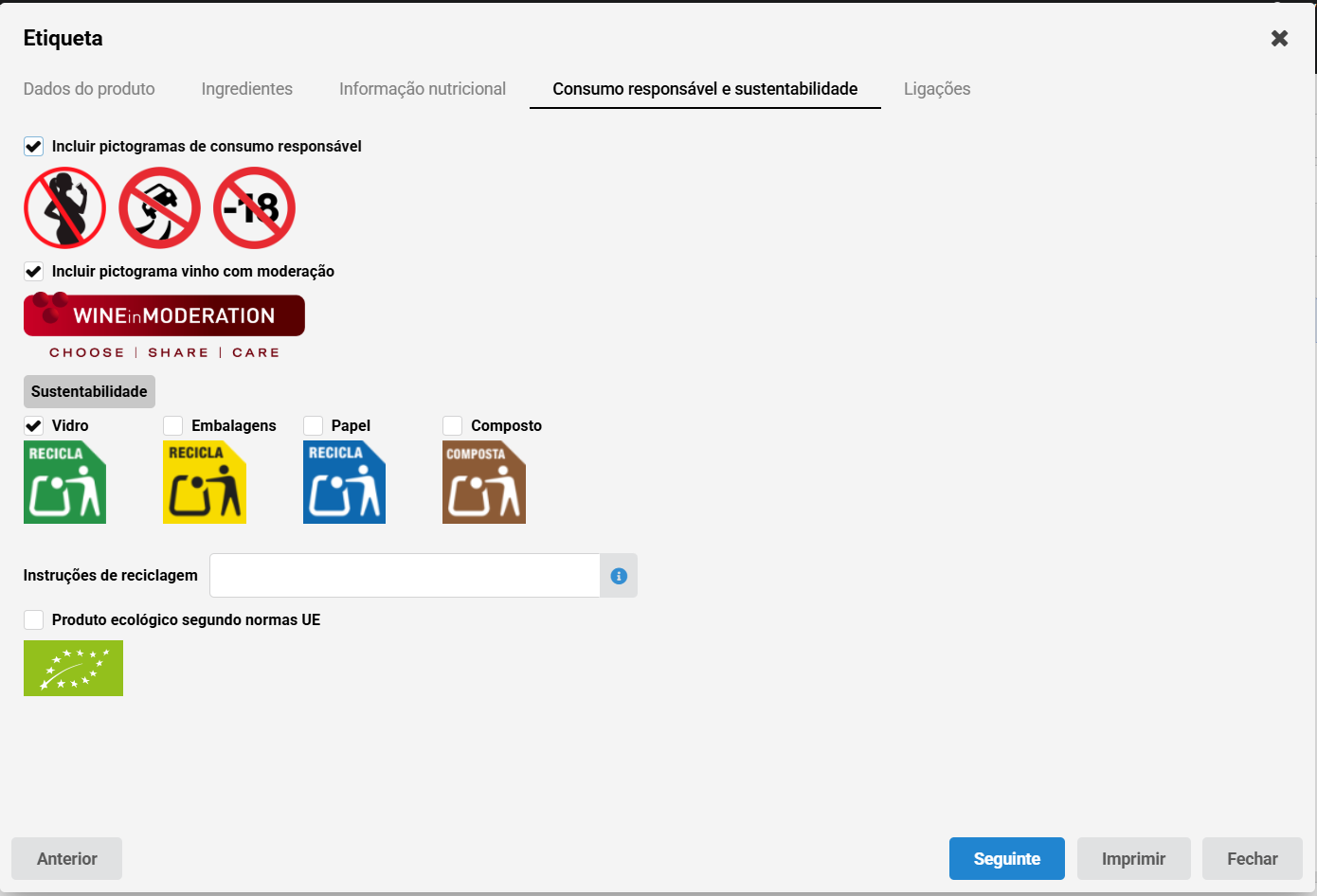This screenshot has height=896, width=1317.
Task: Click the green glass recycling icon
Action: click(x=64, y=482)
